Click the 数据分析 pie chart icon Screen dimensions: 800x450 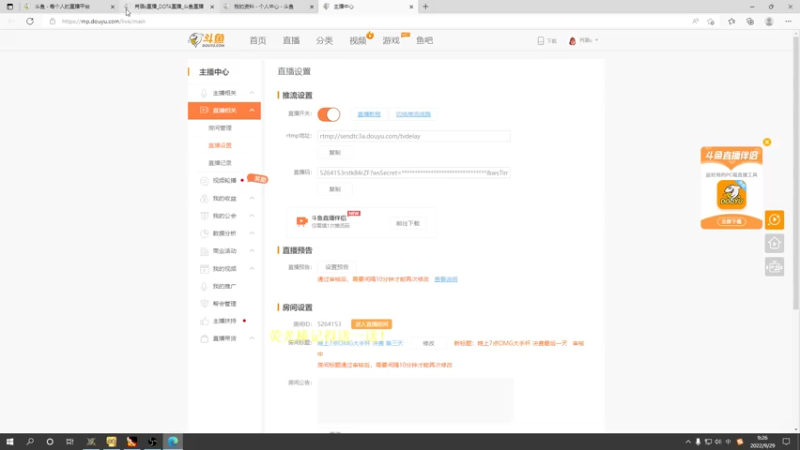pos(204,233)
